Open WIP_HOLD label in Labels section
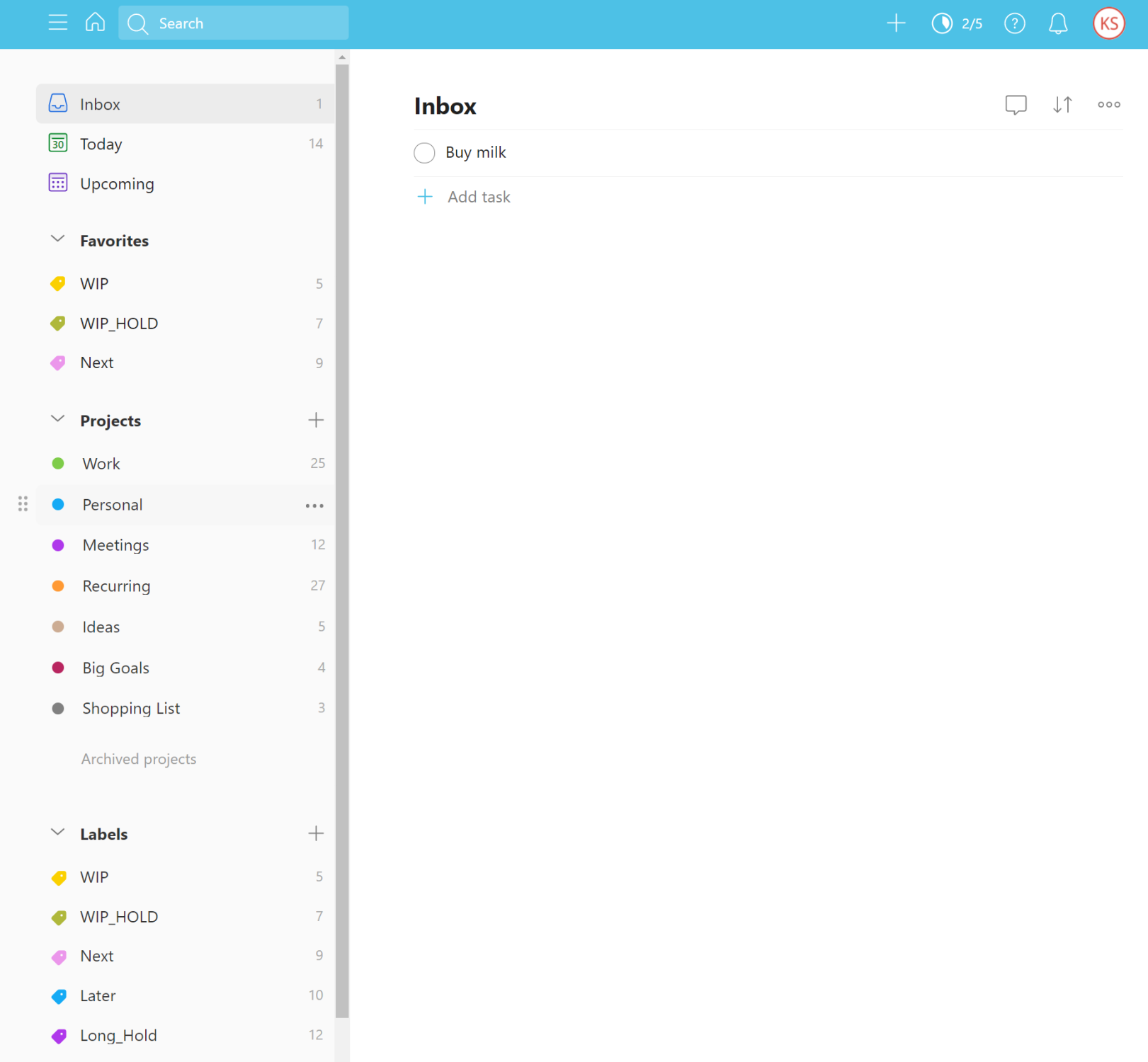The height and width of the screenshot is (1062, 1148). (185, 916)
